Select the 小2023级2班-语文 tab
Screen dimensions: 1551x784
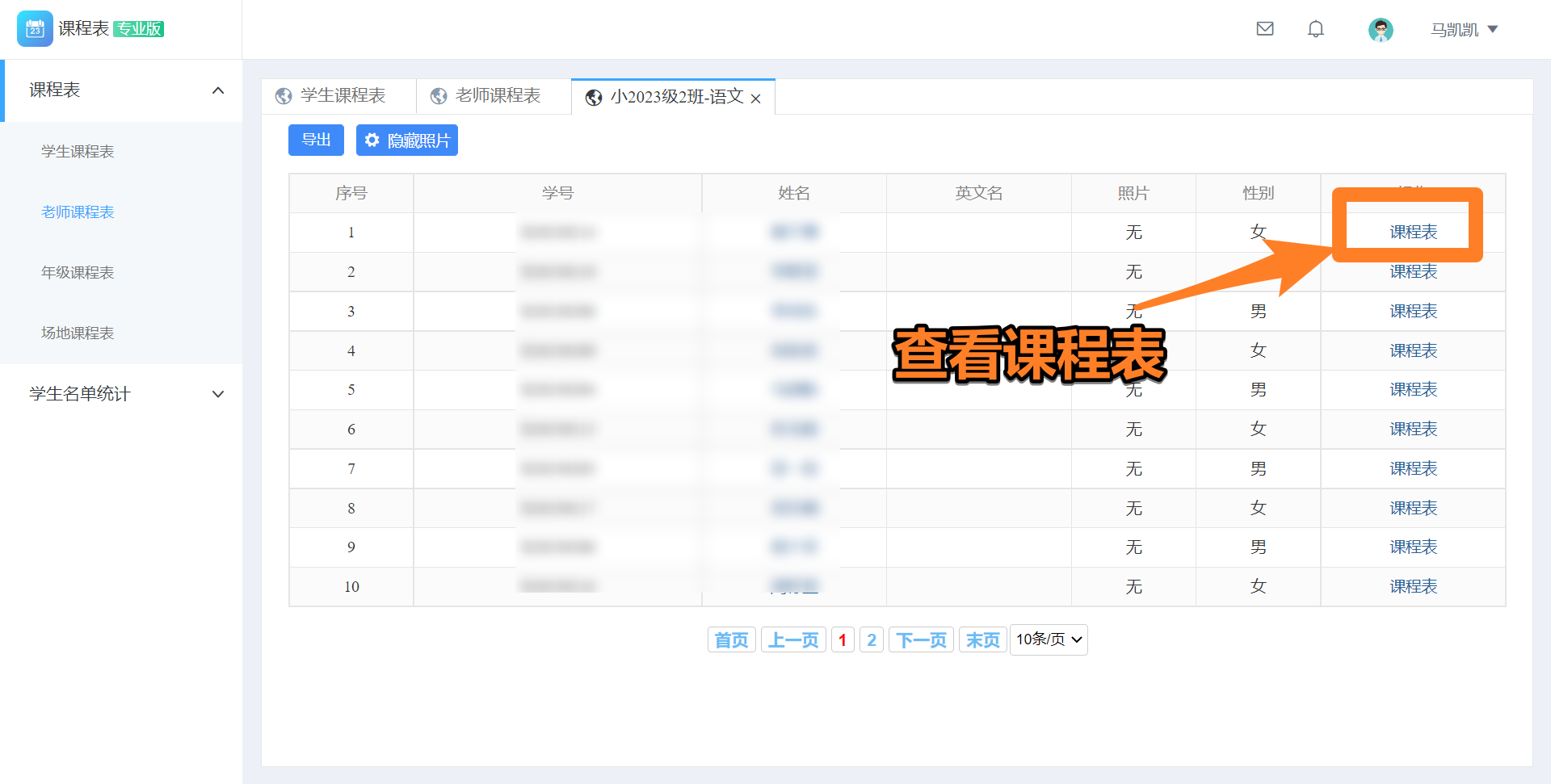[673, 97]
